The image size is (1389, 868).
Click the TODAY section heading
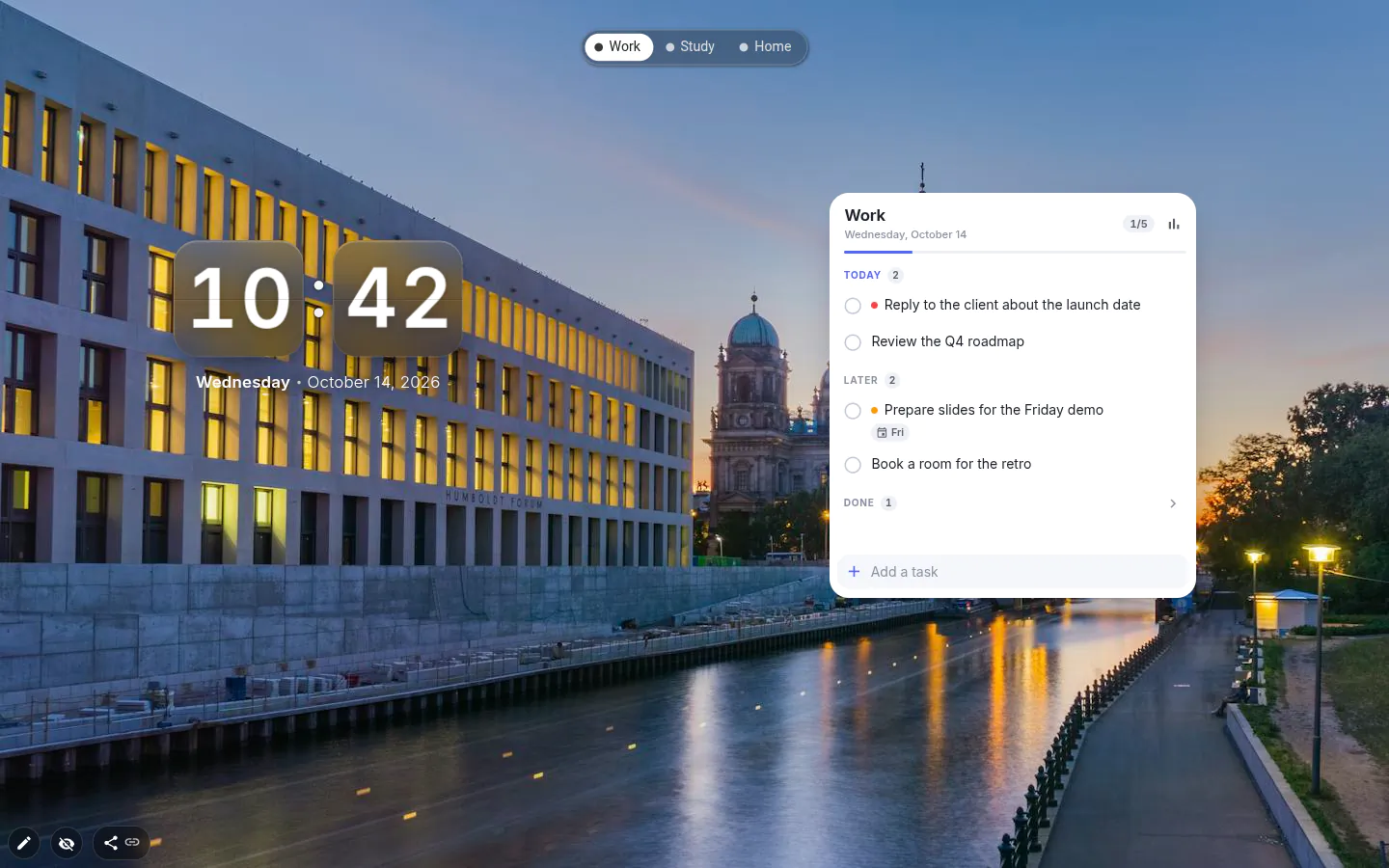[x=862, y=275]
